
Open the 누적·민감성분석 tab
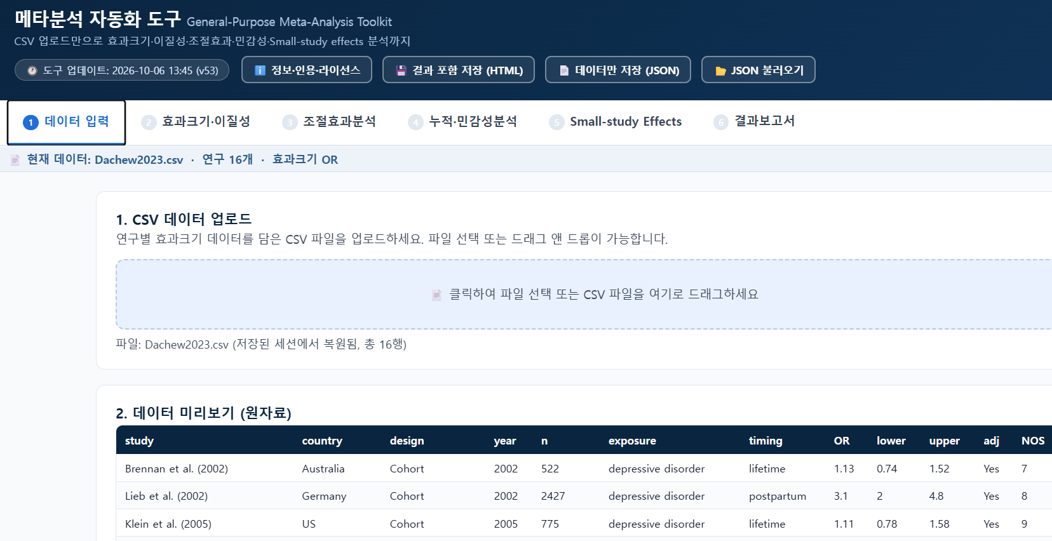(463, 122)
